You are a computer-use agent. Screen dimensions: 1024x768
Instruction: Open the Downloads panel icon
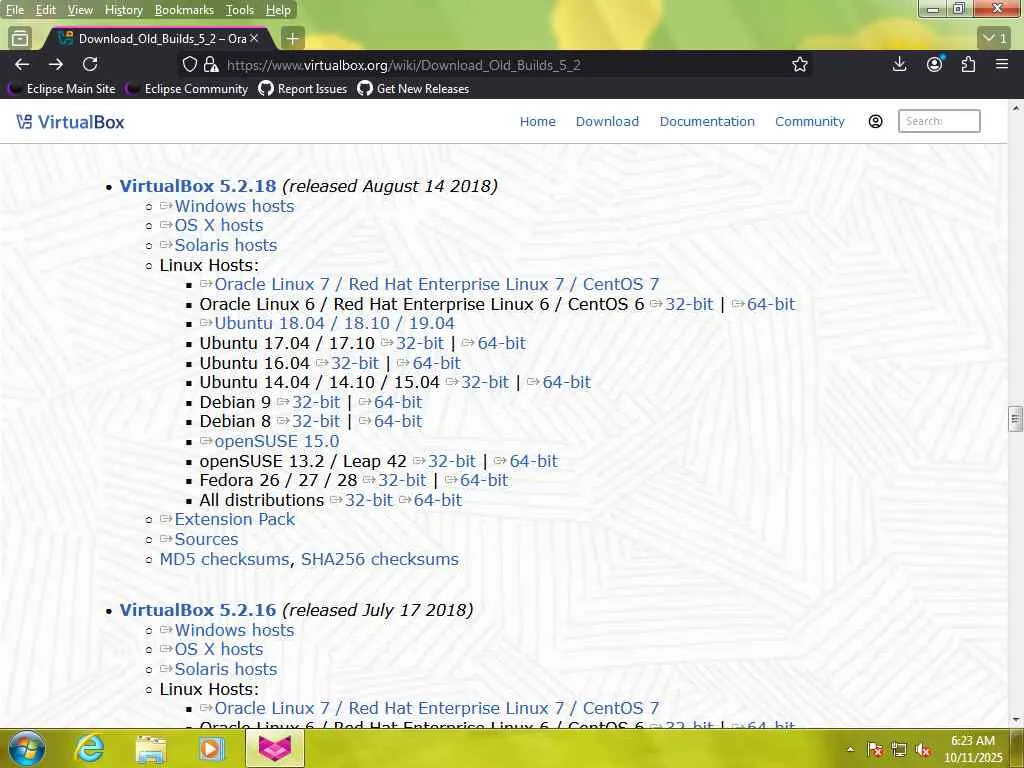click(x=899, y=64)
